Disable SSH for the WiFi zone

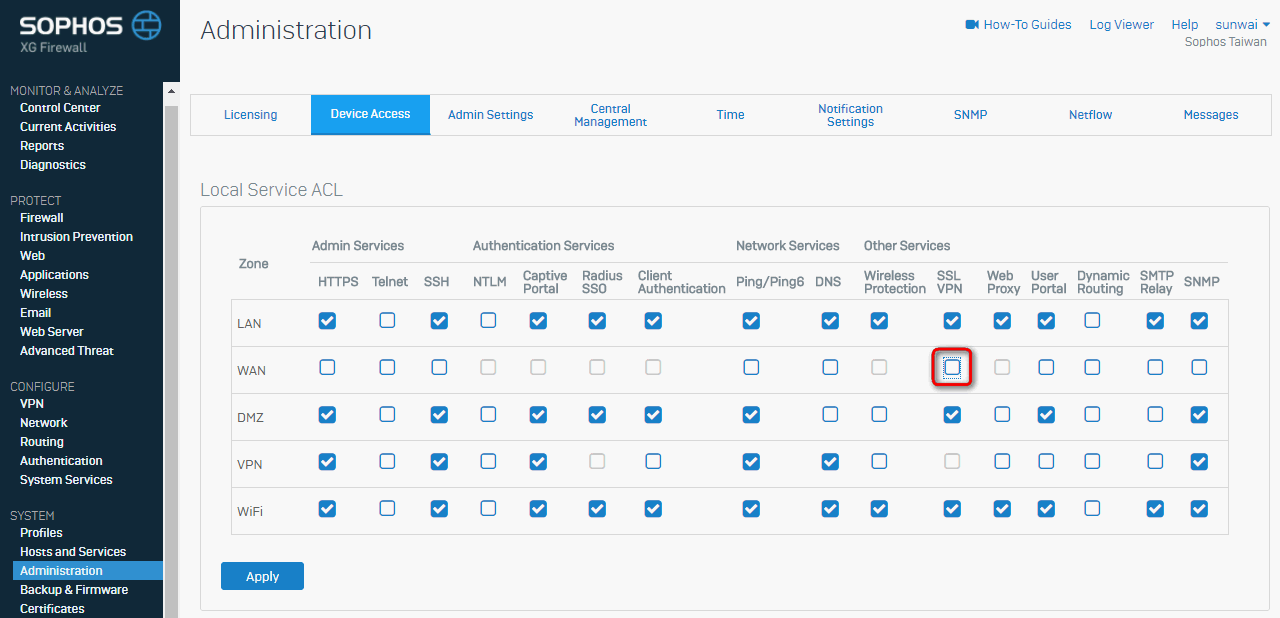439,508
